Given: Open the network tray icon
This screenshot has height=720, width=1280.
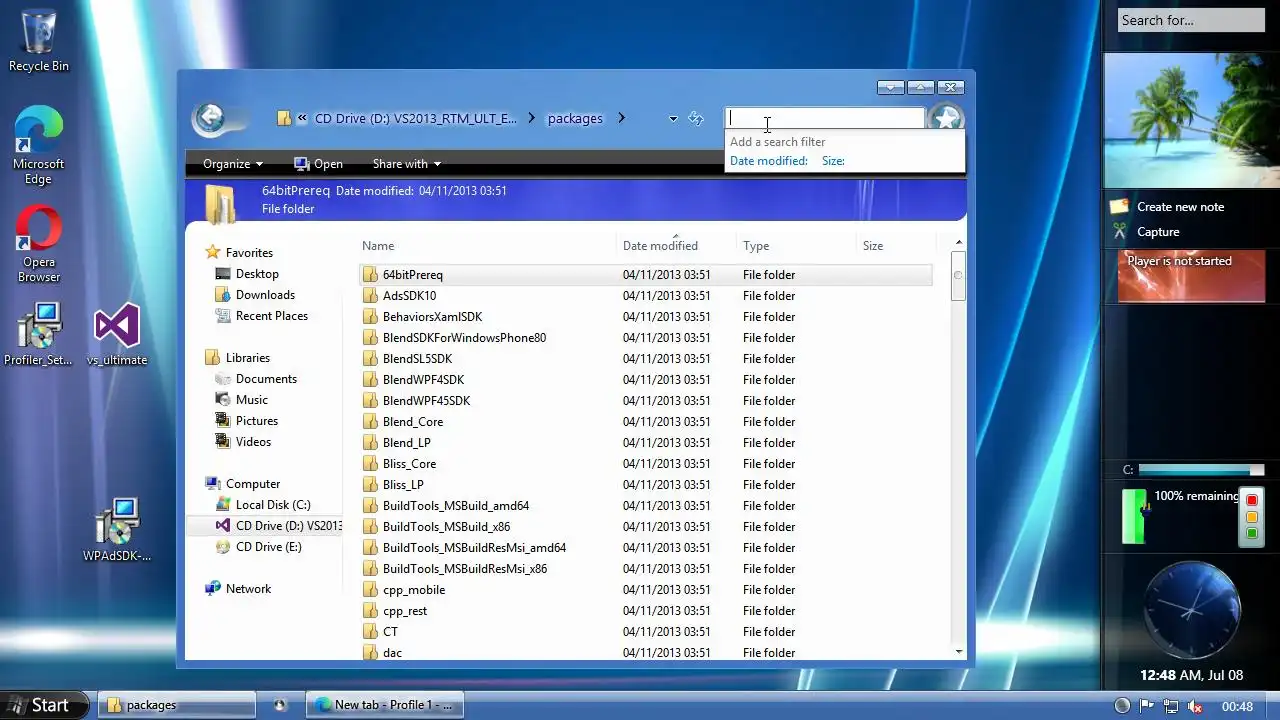Looking at the screenshot, I should pyautogui.click(x=1171, y=706).
